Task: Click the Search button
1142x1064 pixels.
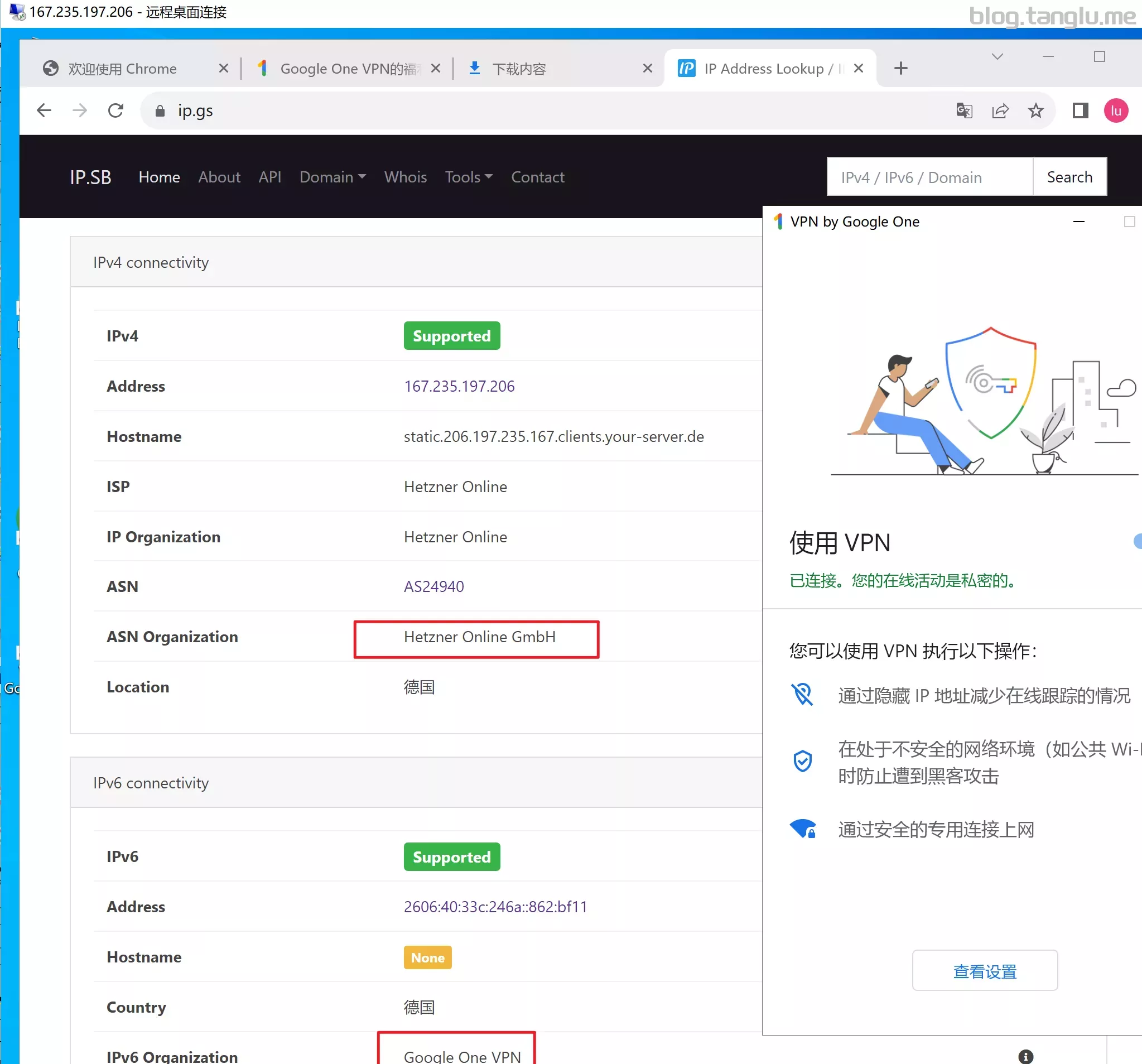Action: click(1069, 177)
